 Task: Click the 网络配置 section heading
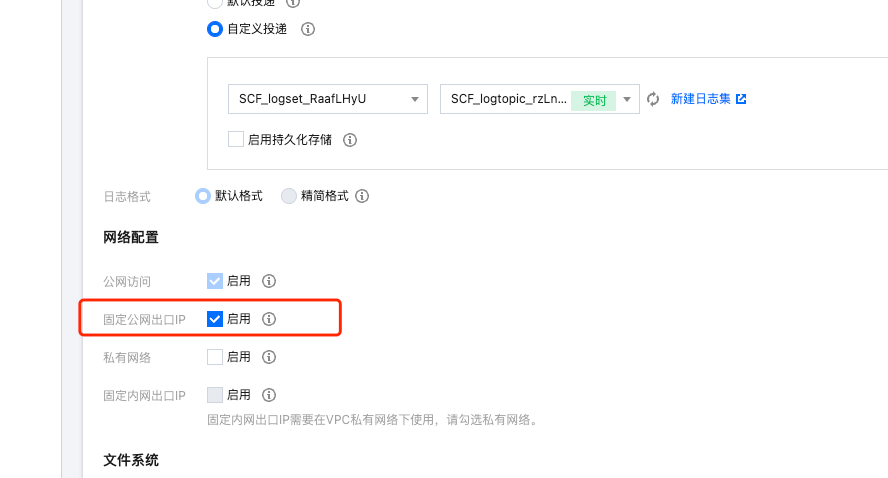pos(131,237)
